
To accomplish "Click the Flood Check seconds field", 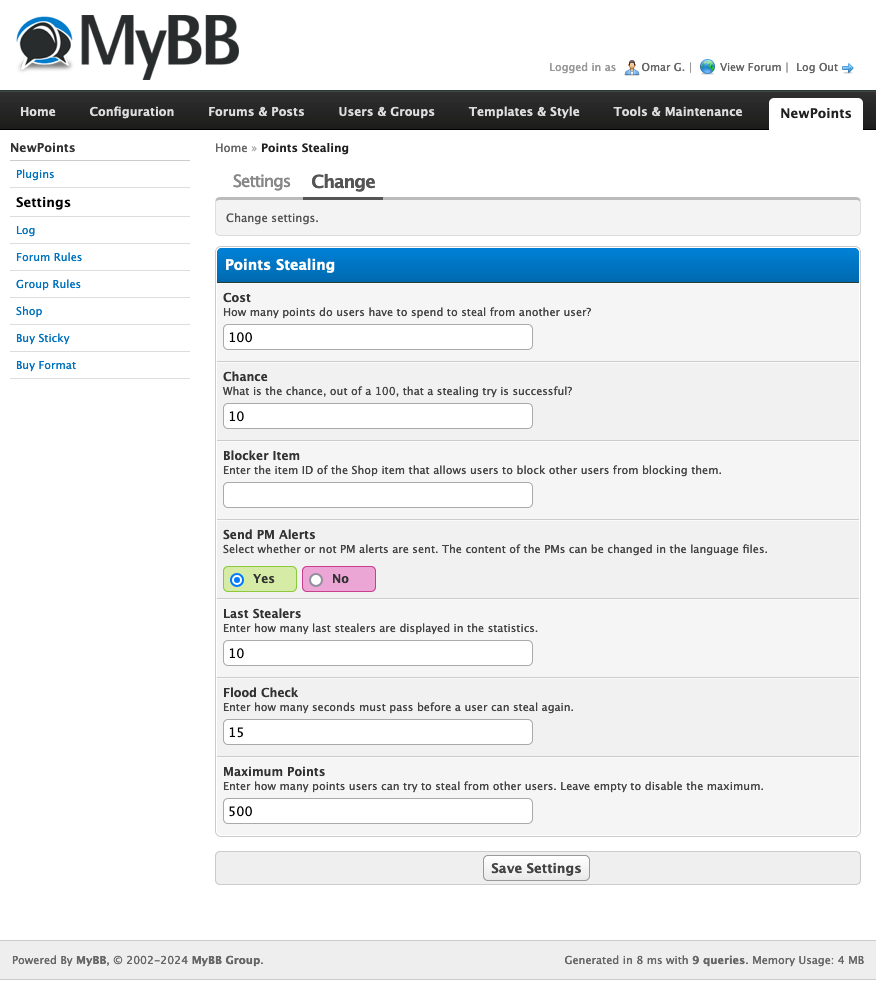I will [x=377, y=732].
